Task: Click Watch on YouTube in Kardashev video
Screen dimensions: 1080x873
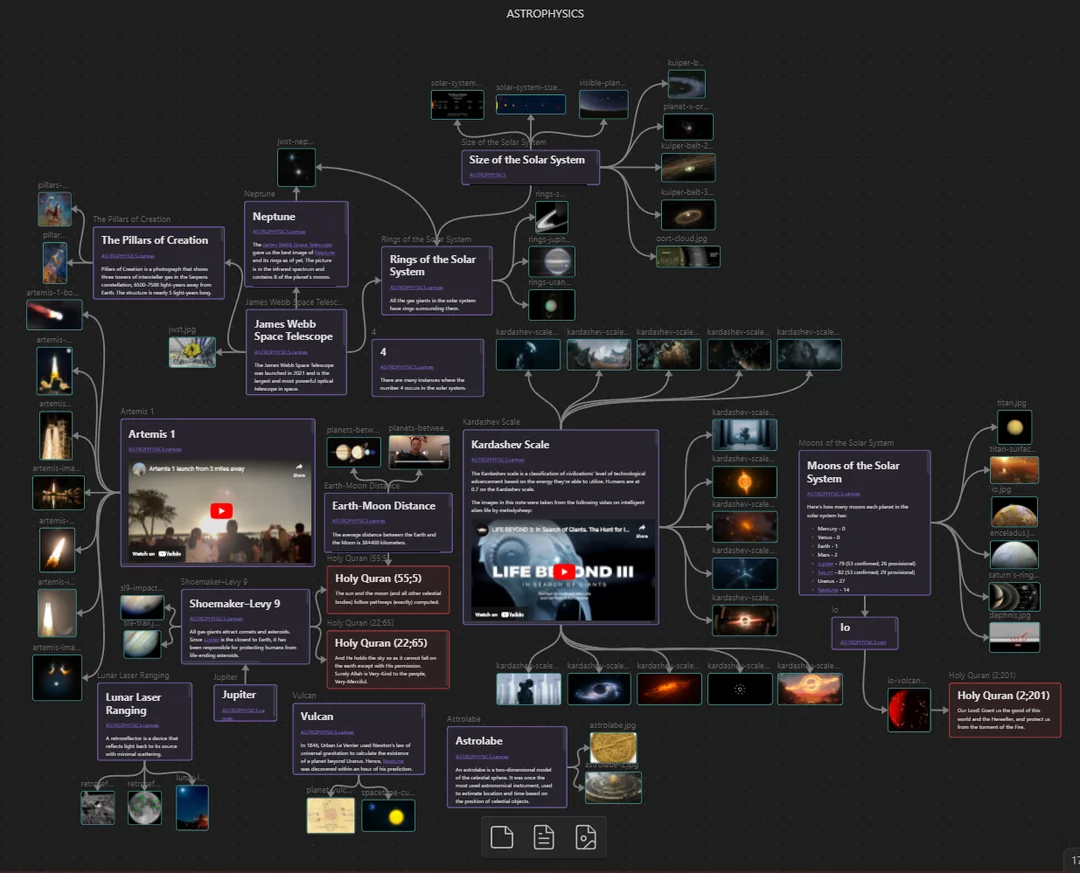Action: tap(497, 614)
